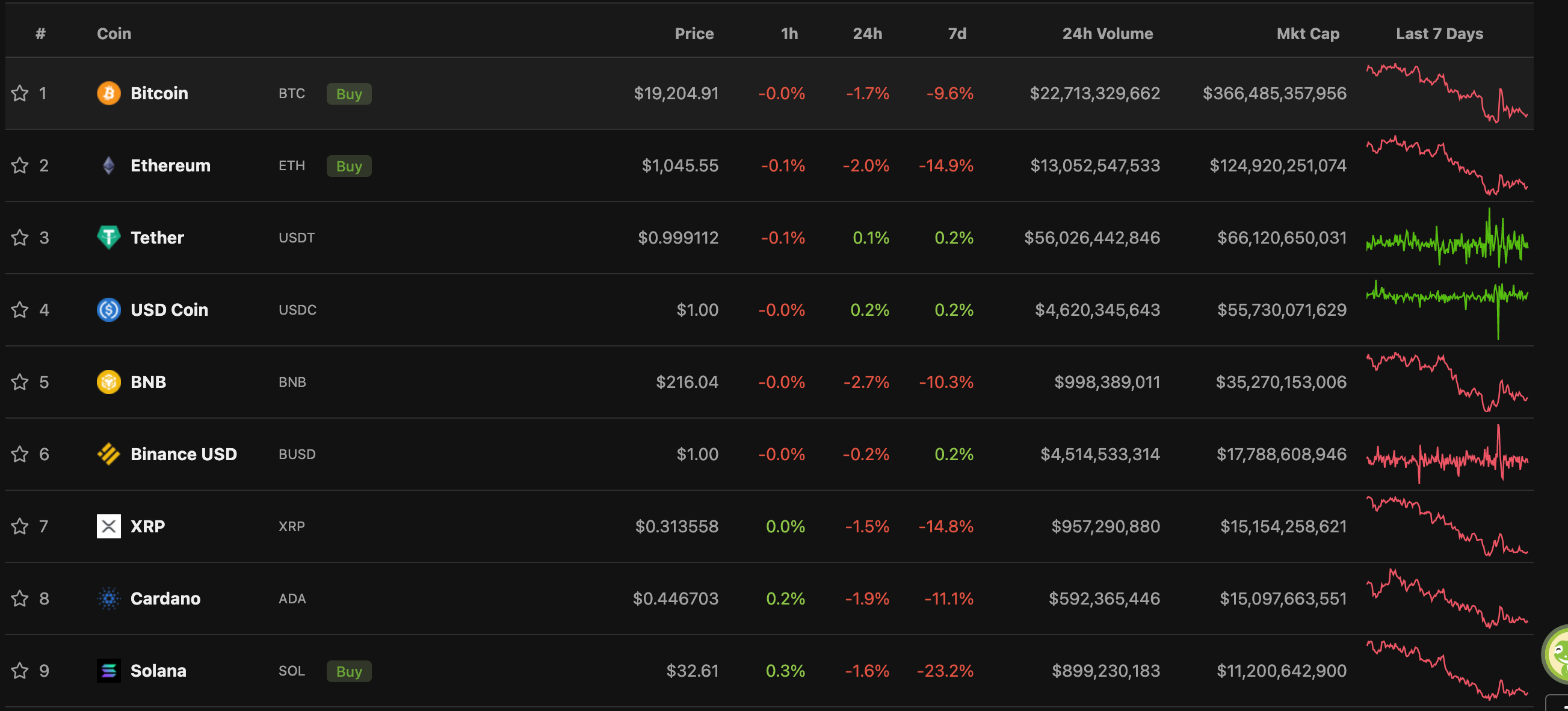Screen dimensions: 1568x711
Task: Click the Bitcoin coin logo icon
Action: point(108,93)
